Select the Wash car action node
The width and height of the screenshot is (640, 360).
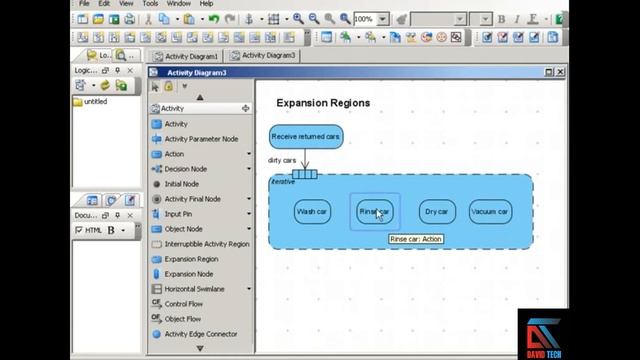312,211
